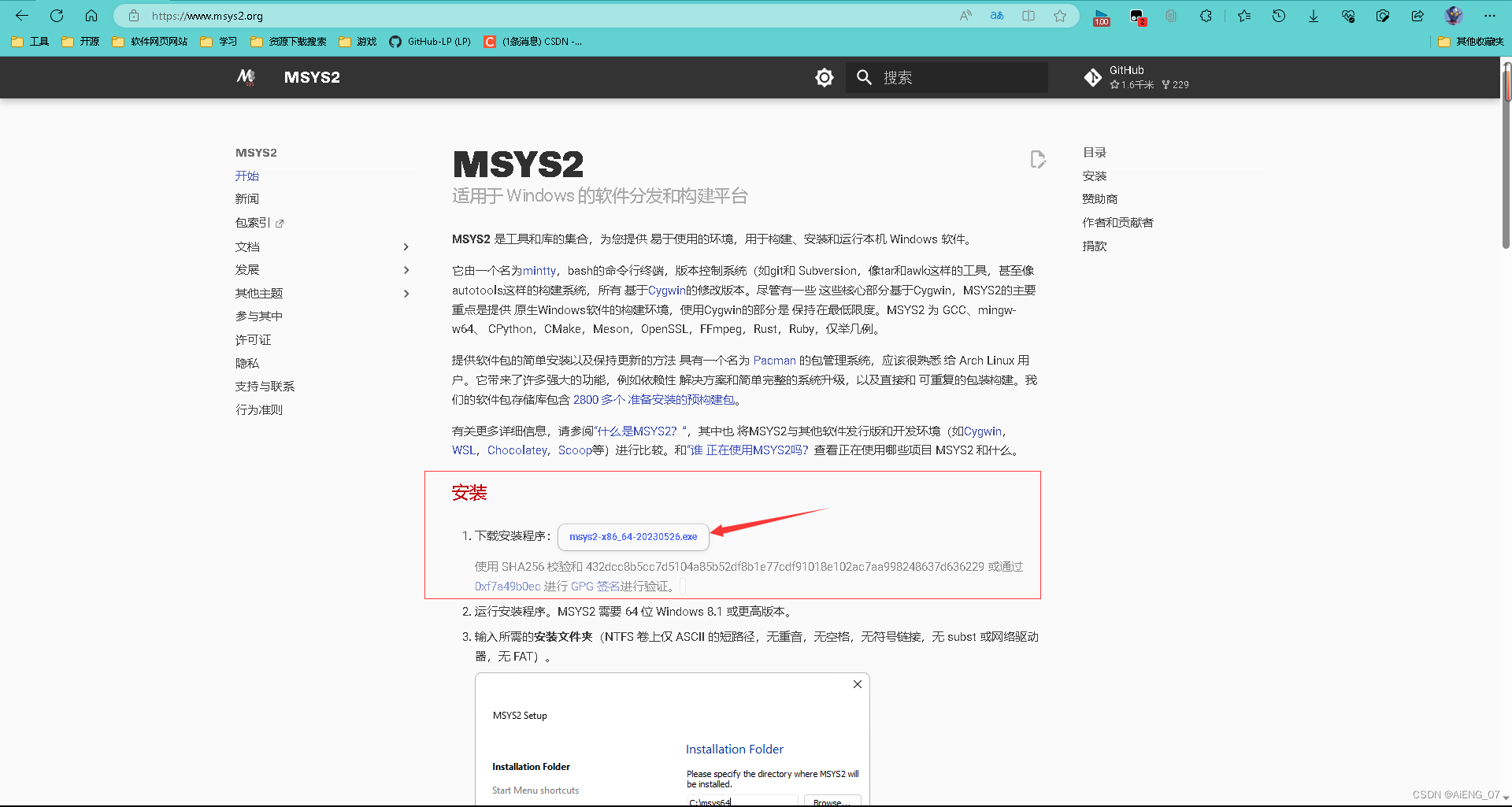Open the 工具 bookmarks folder
This screenshot has height=807, width=1512.
[x=30, y=42]
